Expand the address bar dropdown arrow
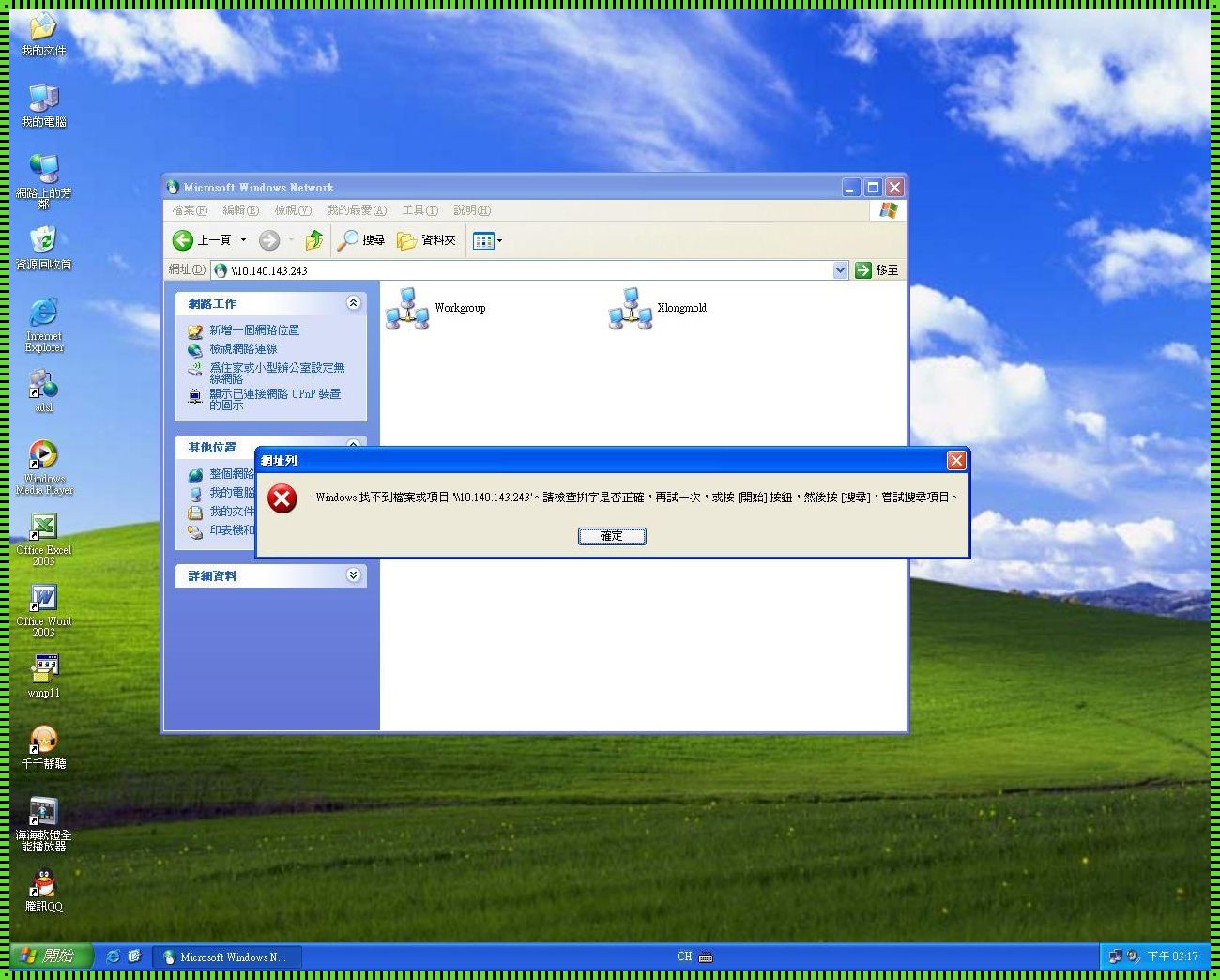 [840, 270]
